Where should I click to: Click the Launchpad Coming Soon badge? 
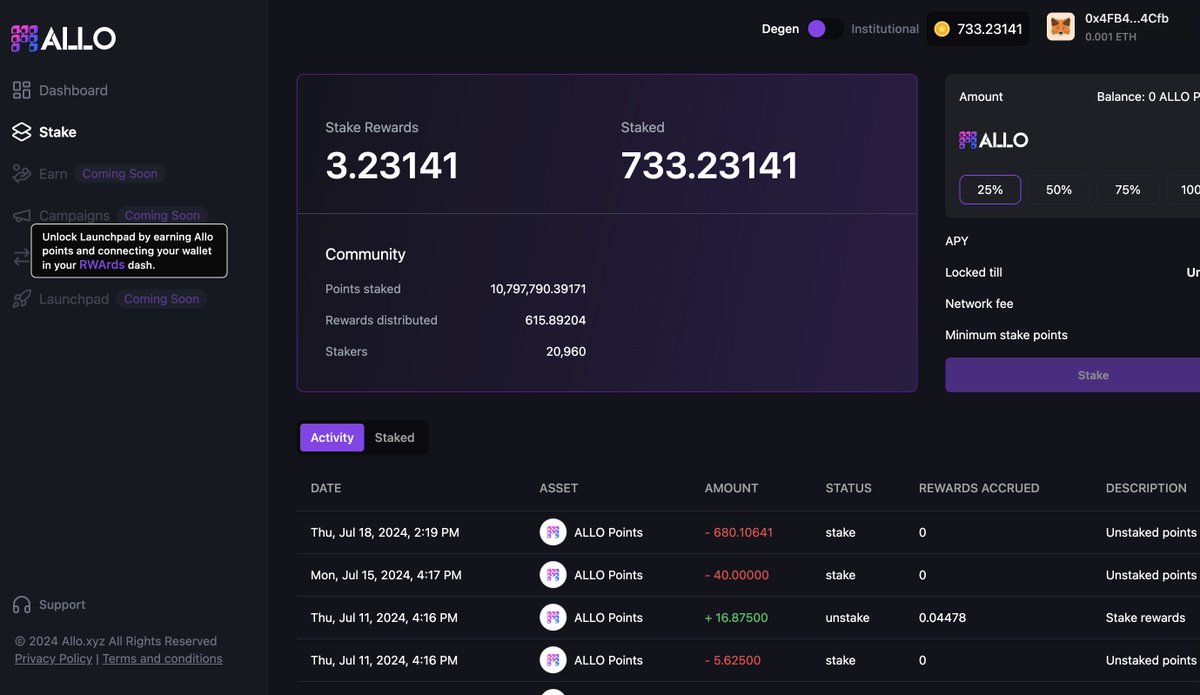pos(161,299)
